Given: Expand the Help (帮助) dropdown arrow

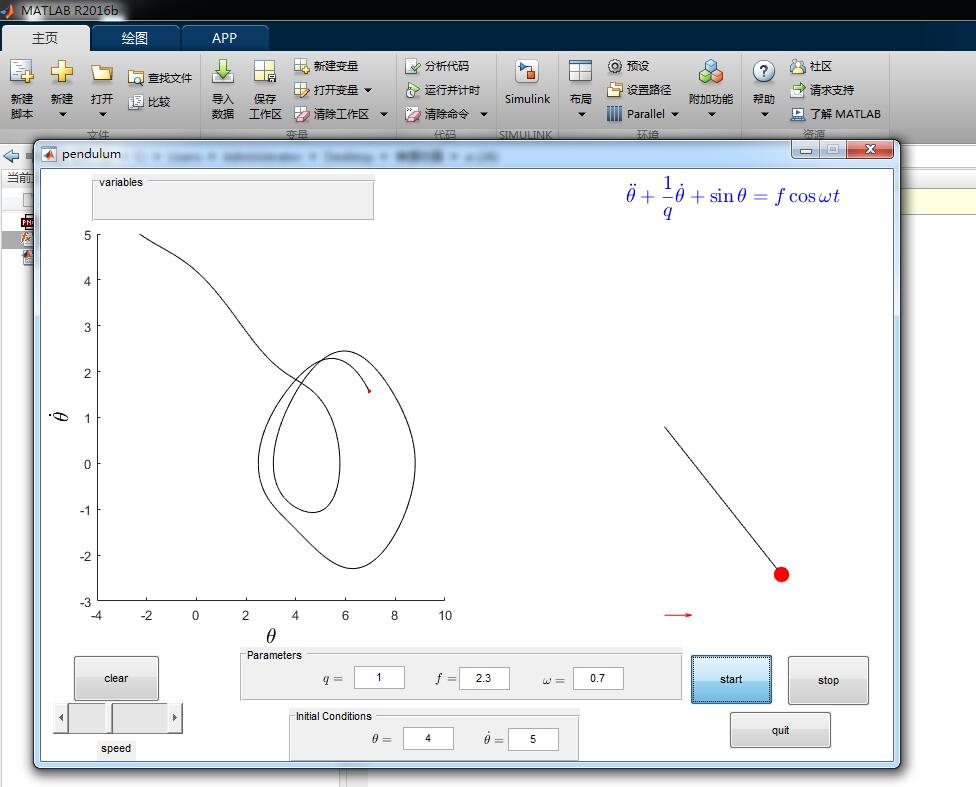Looking at the screenshot, I should coord(765,115).
